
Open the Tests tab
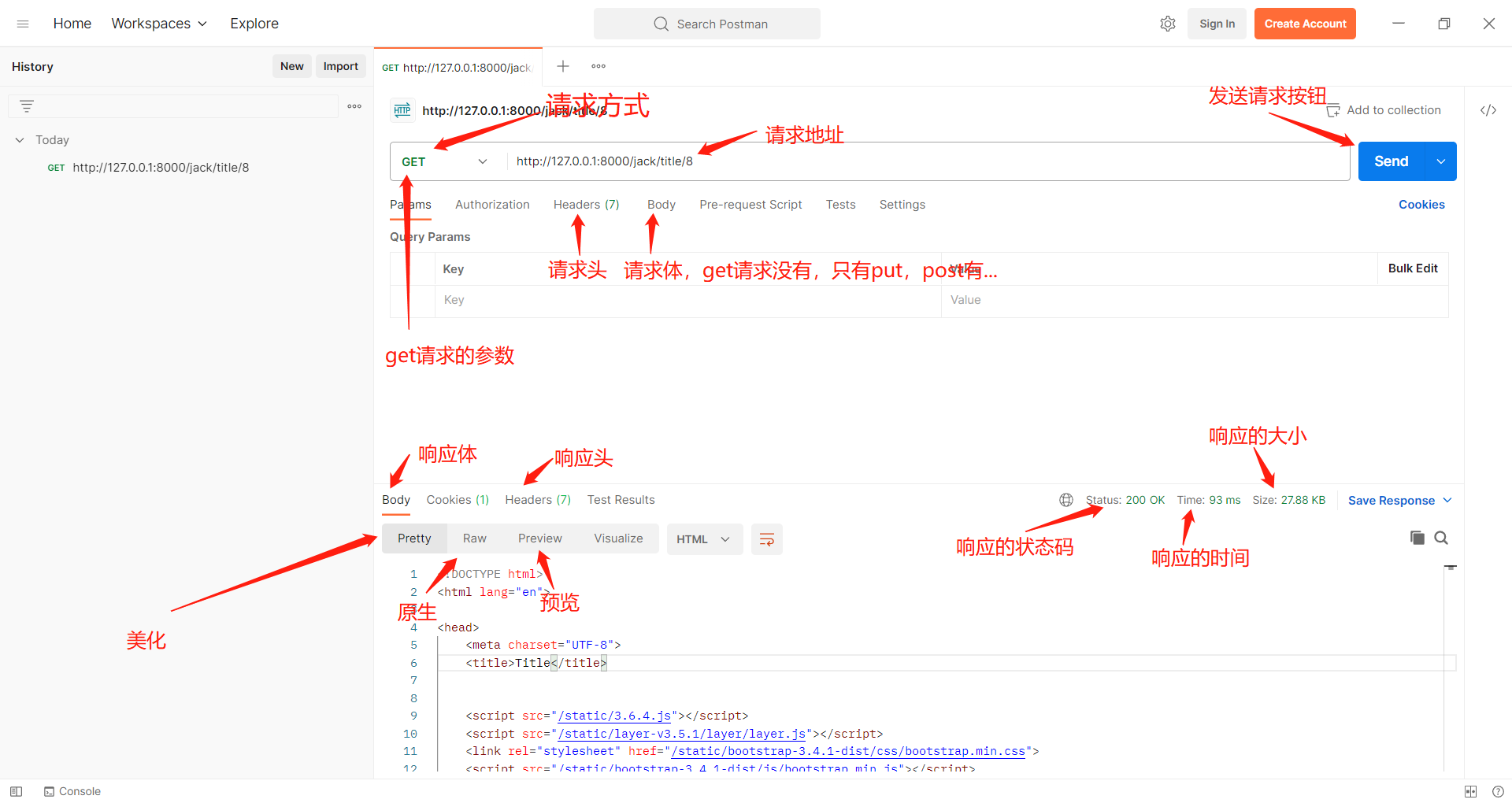click(840, 205)
